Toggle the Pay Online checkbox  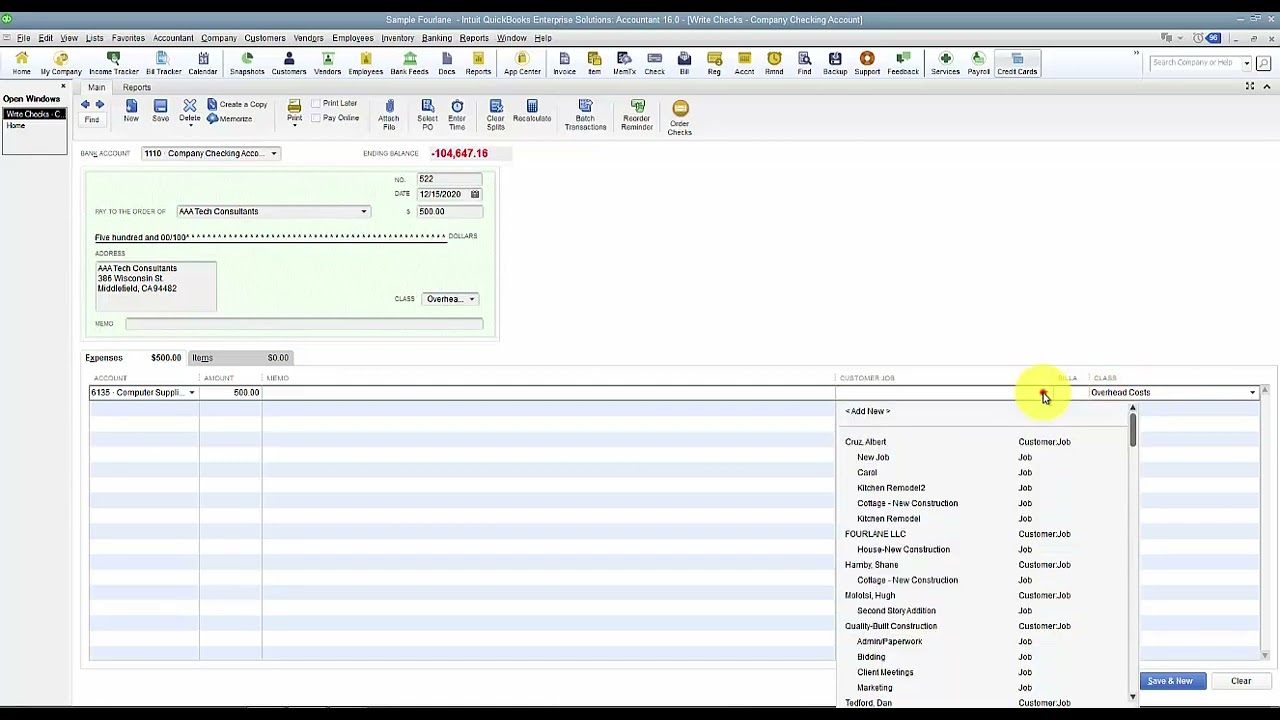316,118
